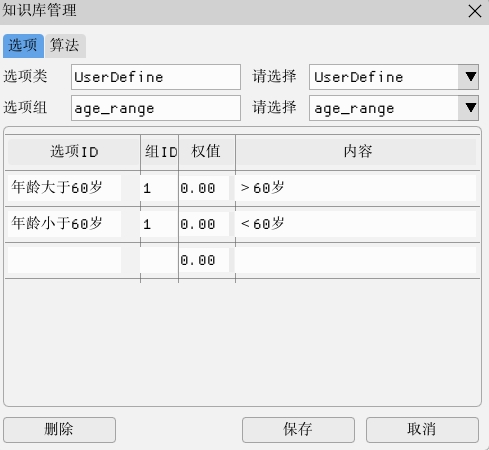Open the age_range combo box
489x450 pixels.
pyautogui.click(x=394, y=108)
